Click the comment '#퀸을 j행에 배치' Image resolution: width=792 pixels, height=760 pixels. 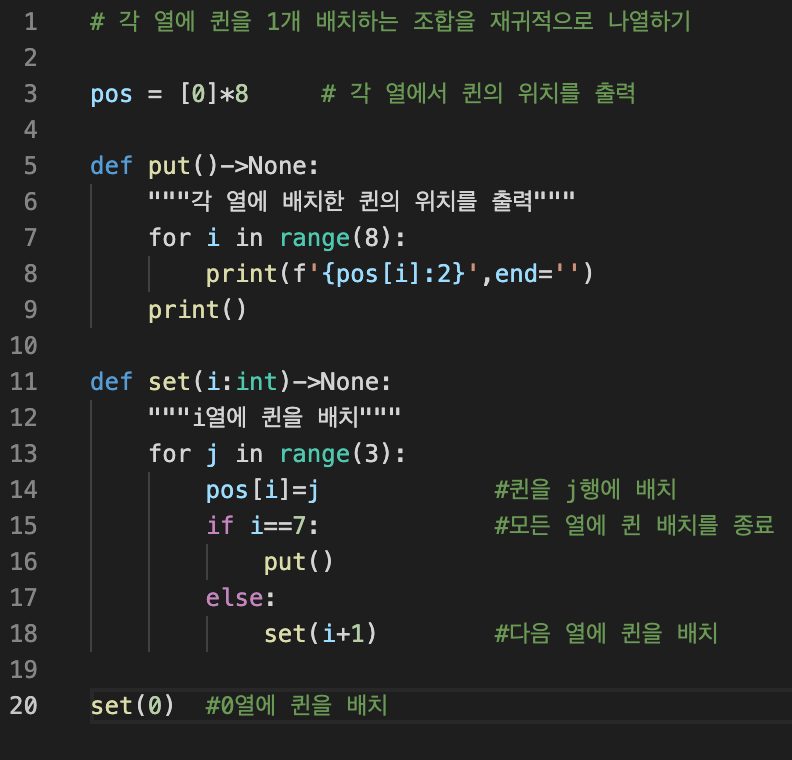585,489
